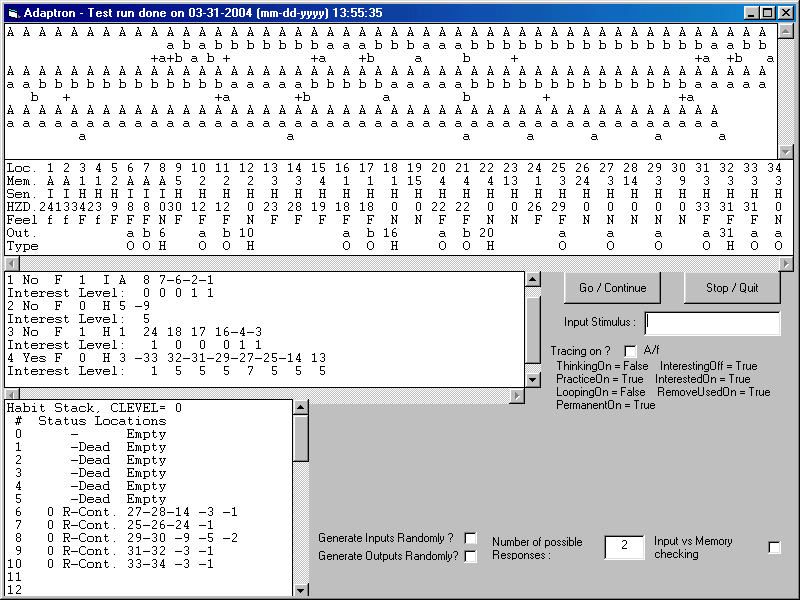800x600 pixels.
Task: Click the 'Out.' row label in memory table
Action: pos(22,233)
